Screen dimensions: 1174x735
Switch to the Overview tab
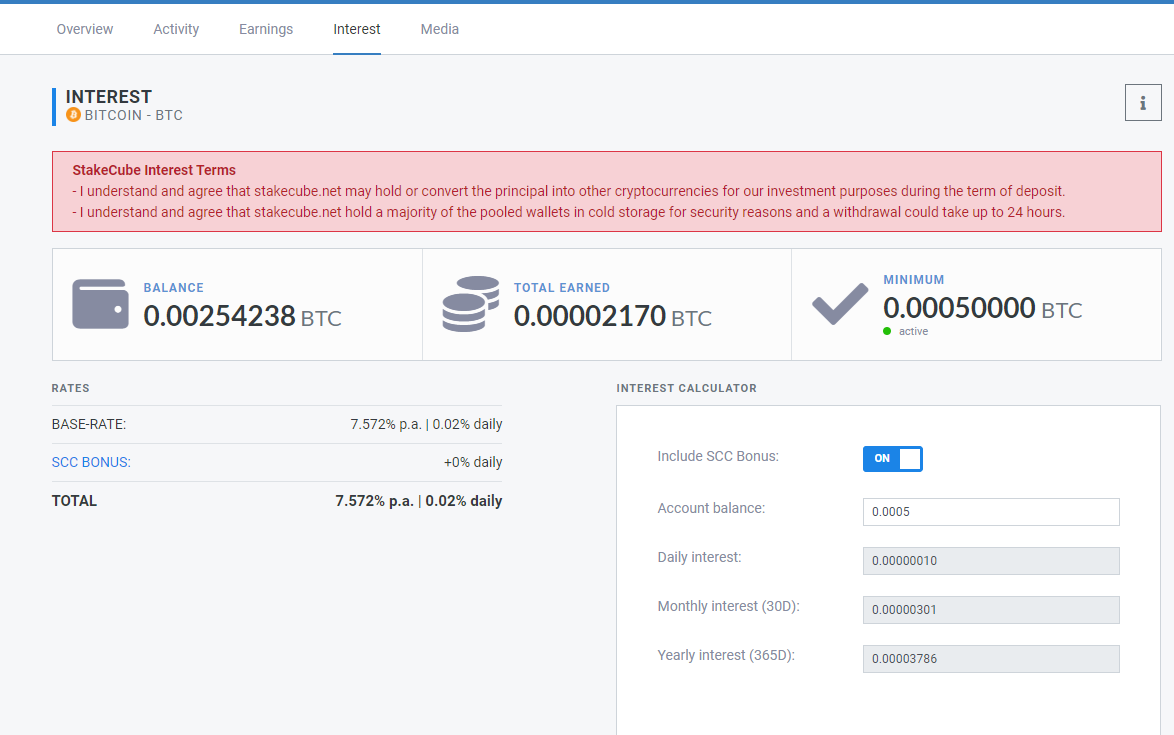tap(85, 29)
